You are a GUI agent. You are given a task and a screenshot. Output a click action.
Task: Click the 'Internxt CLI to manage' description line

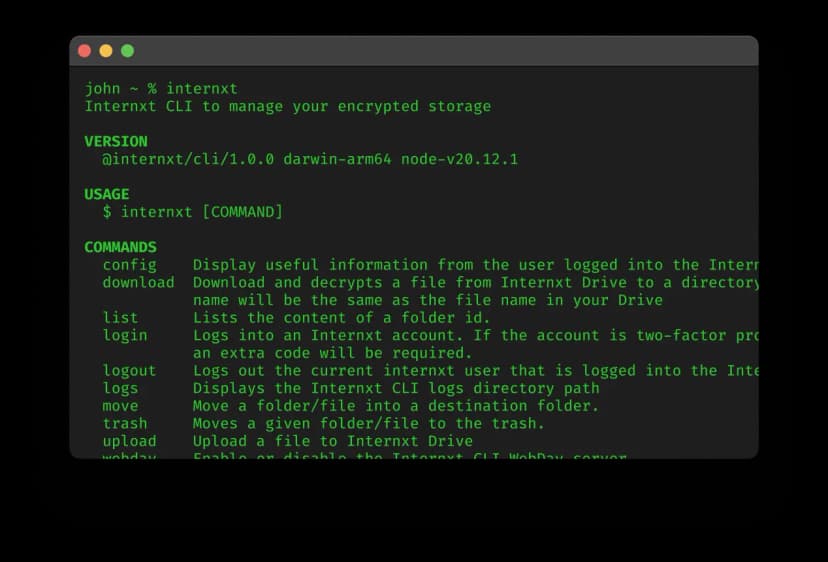tap(287, 106)
